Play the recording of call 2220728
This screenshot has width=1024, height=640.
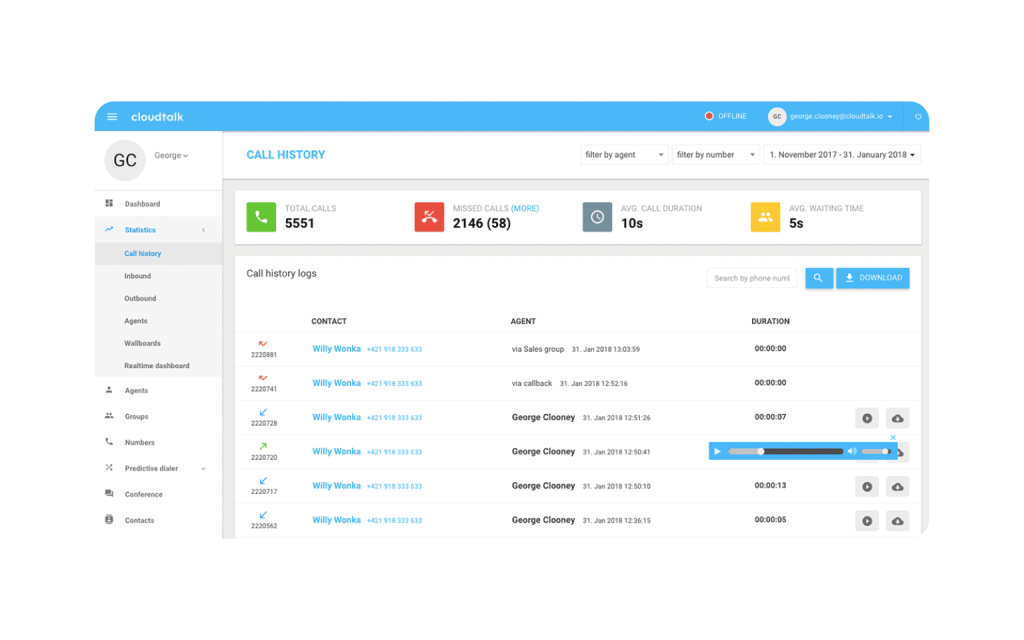(x=866, y=417)
